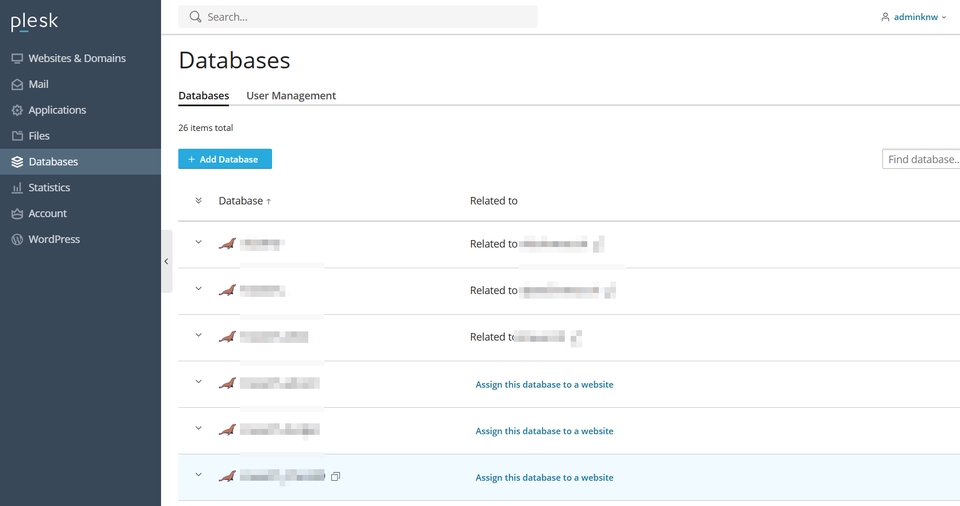Viewport: 960px width, 506px height.
Task: Select the Databases sidebar menu item
Action: (x=80, y=162)
